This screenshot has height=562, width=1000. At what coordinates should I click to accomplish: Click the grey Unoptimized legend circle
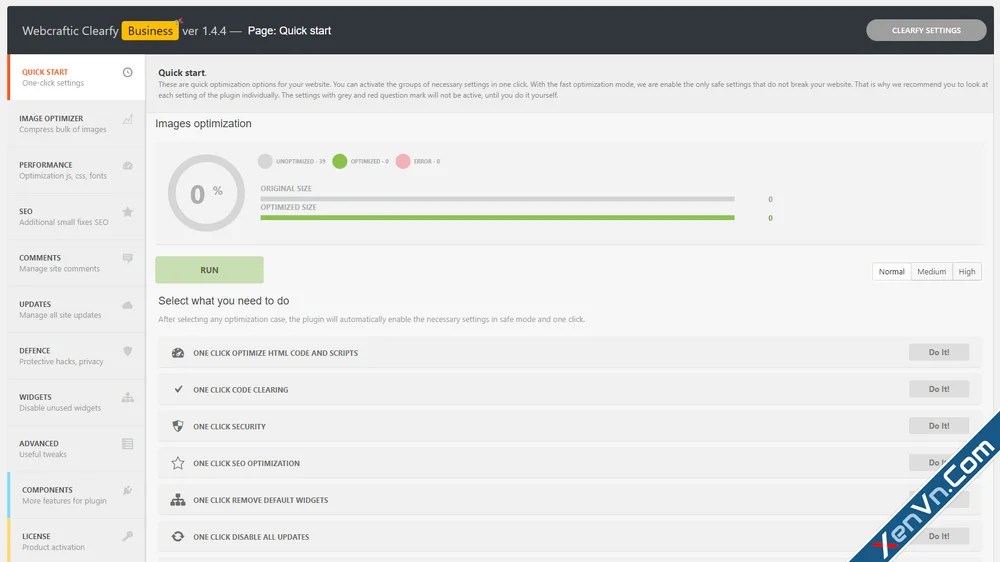265,161
